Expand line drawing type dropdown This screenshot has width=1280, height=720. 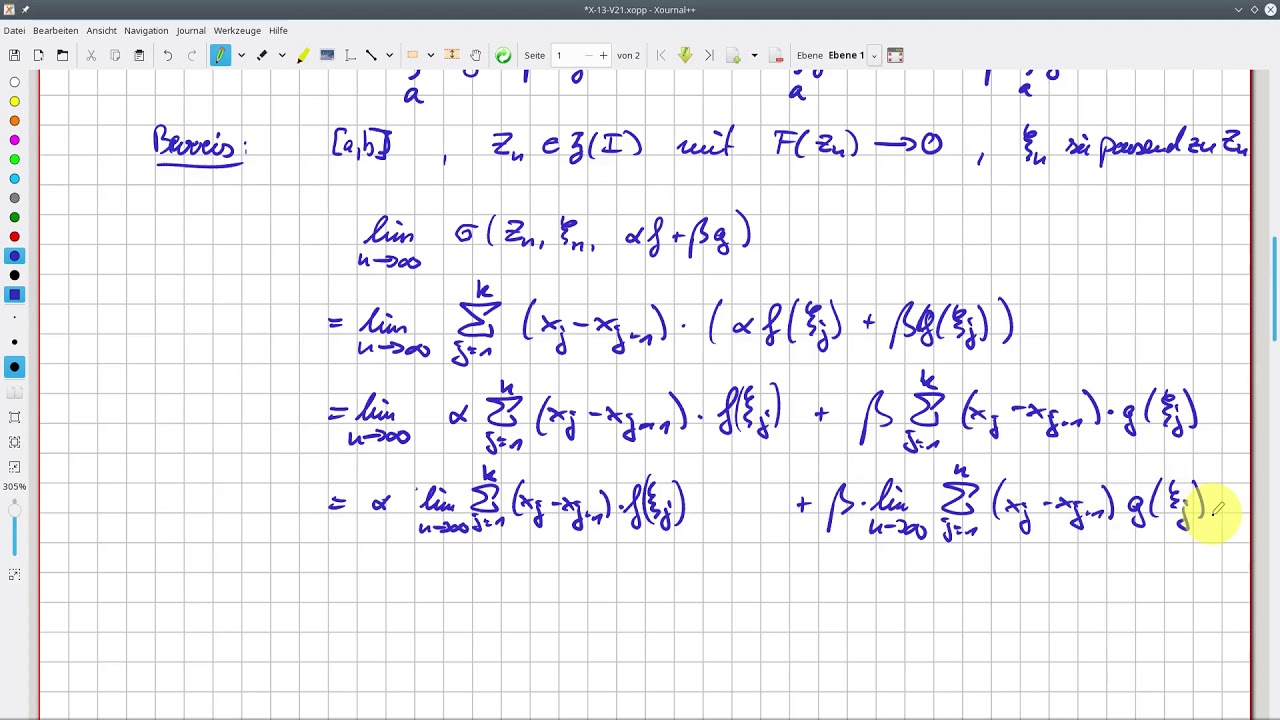click(389, 55)
